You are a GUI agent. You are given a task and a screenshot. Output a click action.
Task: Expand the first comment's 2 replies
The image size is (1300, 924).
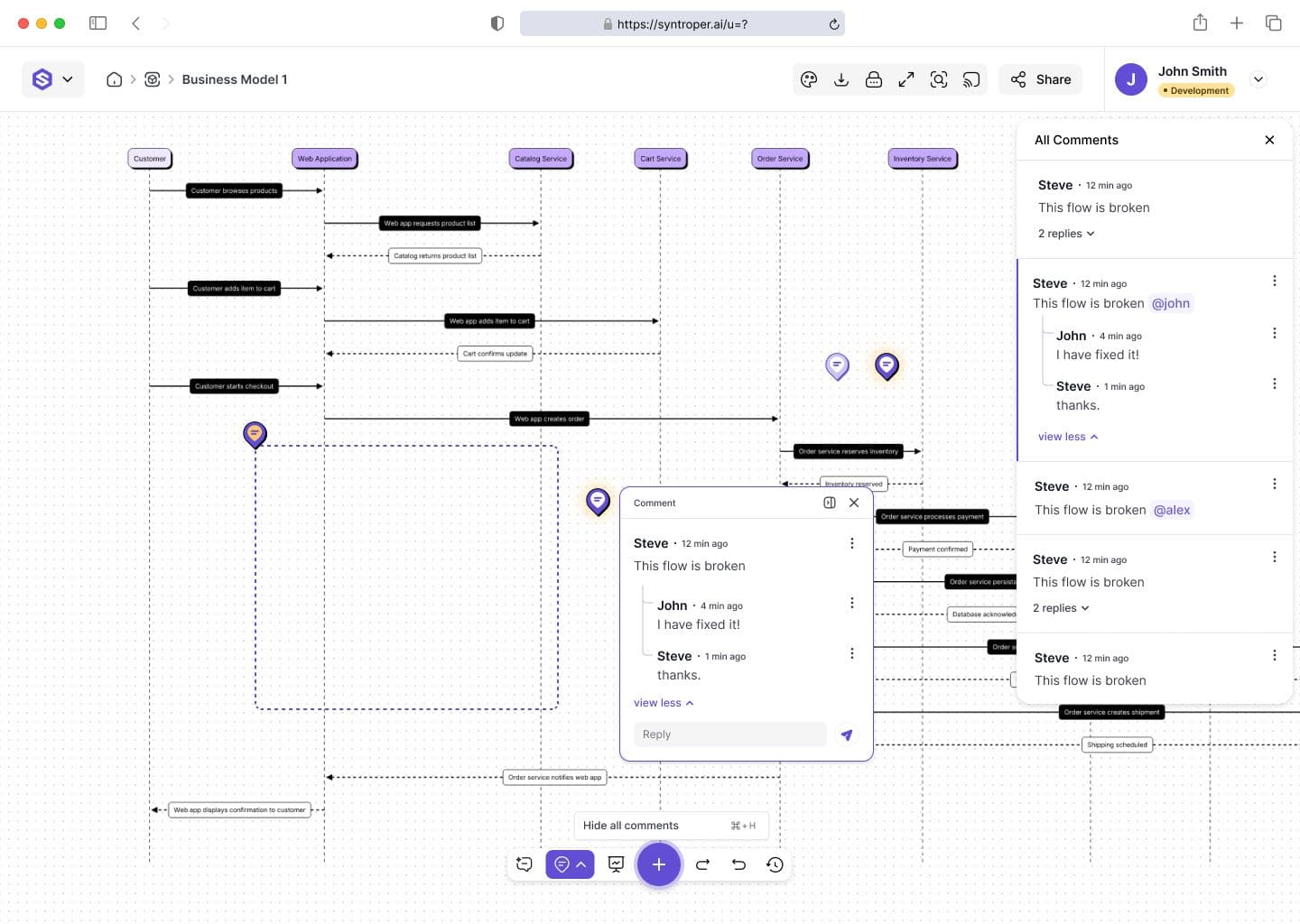pyautogui.click(x=1065, y=234)
